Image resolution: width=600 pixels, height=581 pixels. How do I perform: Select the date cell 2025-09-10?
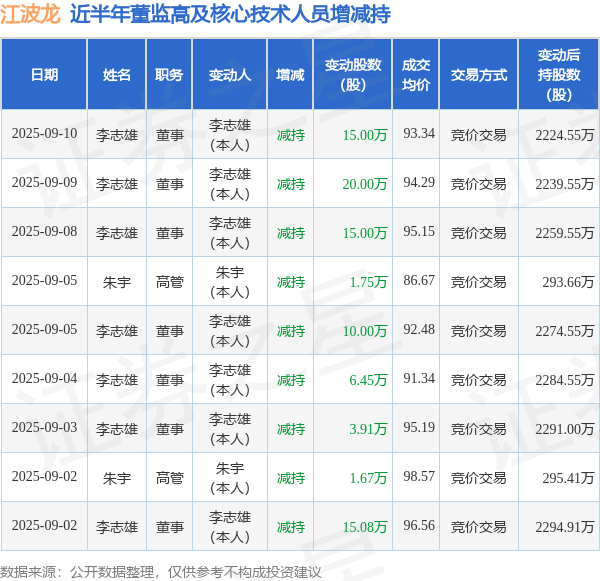(44, 134)
